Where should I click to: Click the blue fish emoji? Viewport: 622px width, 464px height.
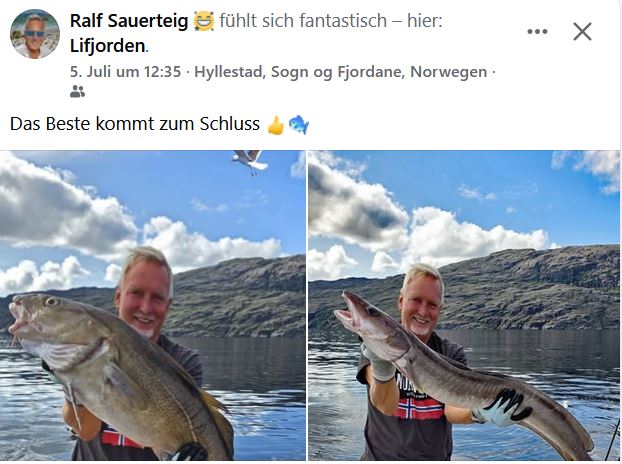coord(298,125)
